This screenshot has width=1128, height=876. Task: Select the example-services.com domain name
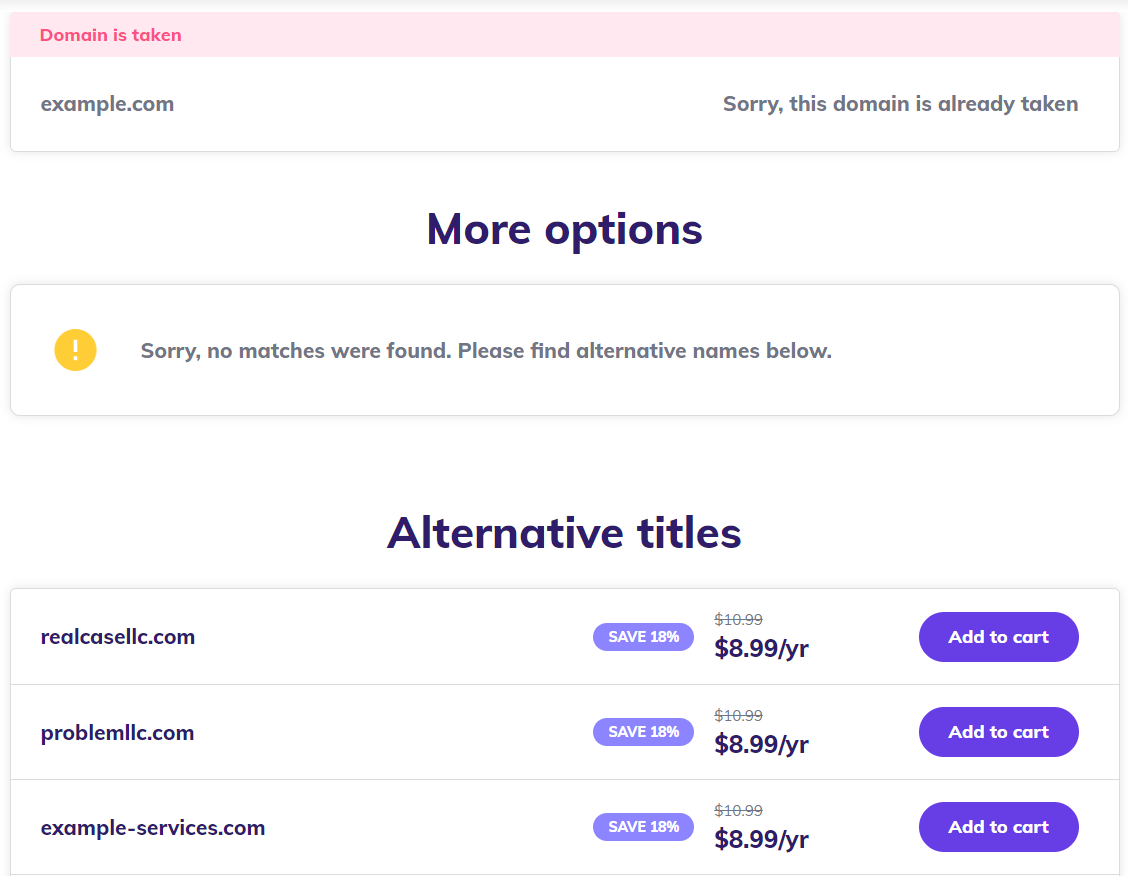coord(153,828)
